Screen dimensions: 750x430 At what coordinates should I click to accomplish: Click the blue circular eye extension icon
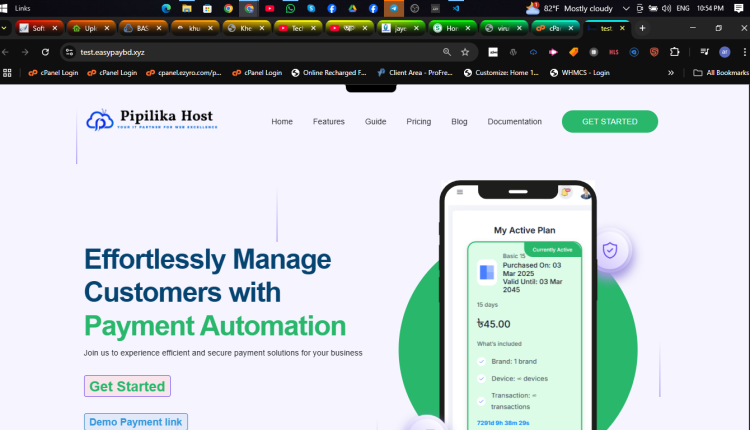[634, 52]
